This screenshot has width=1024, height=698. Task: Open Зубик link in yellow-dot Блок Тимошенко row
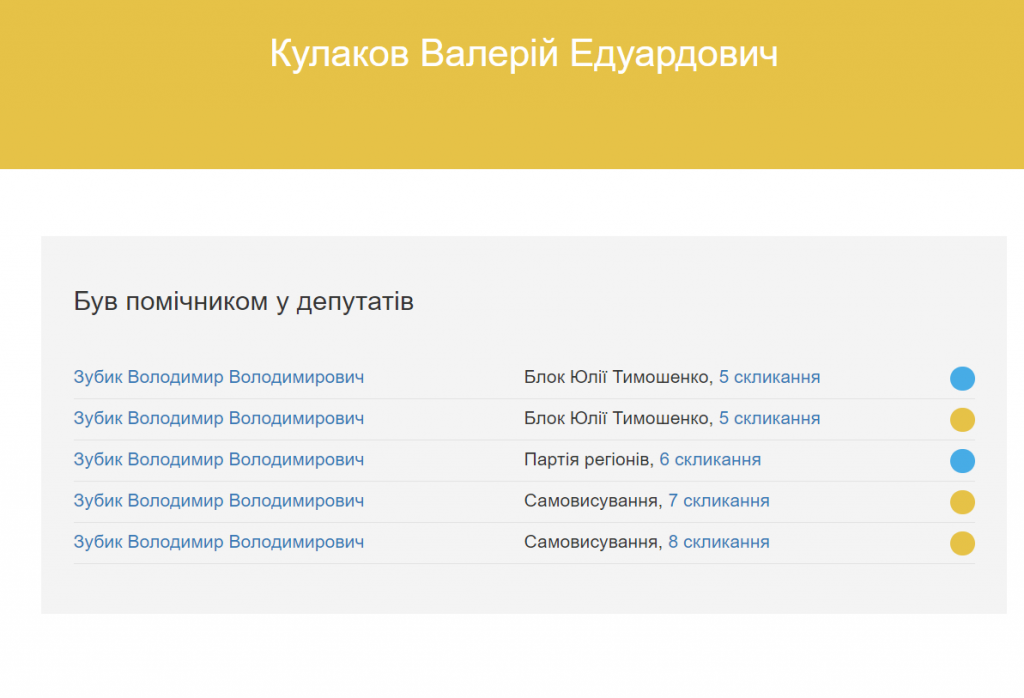click(218, 418)
